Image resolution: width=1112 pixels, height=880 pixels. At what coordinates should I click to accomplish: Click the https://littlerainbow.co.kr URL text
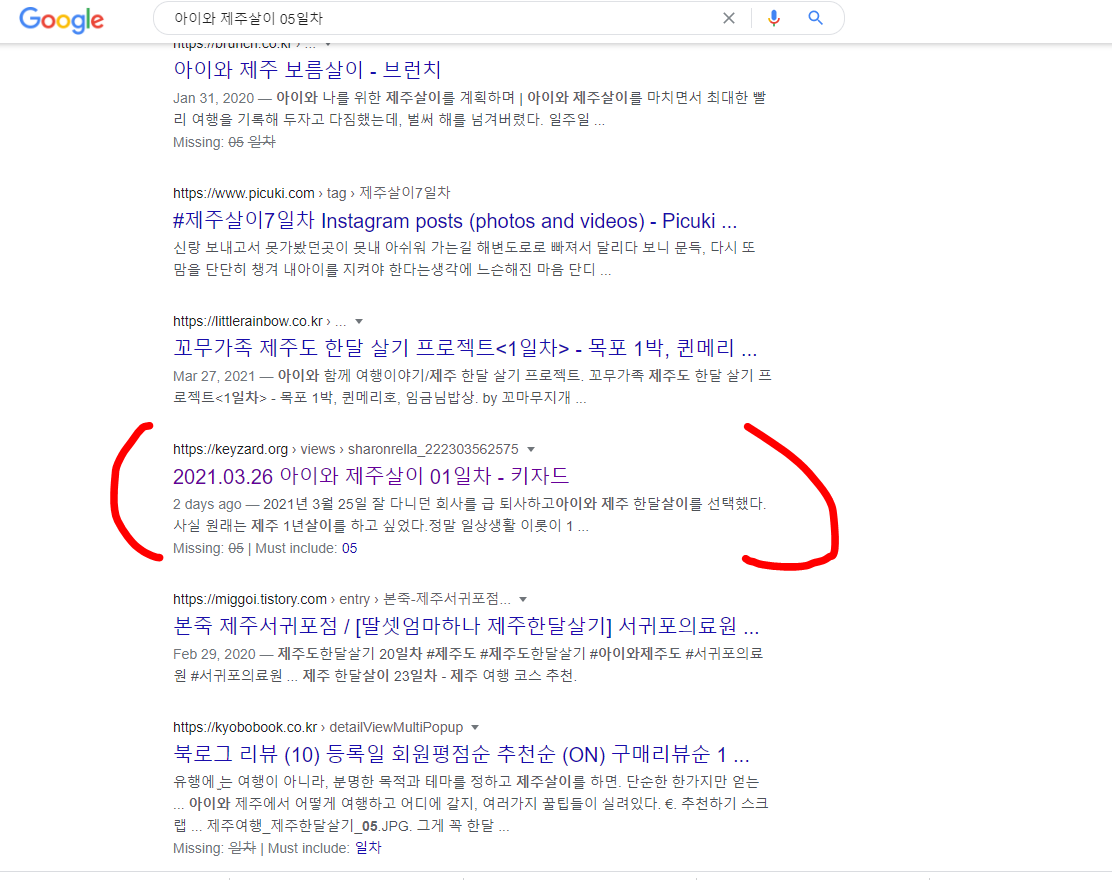coord(248,321)
